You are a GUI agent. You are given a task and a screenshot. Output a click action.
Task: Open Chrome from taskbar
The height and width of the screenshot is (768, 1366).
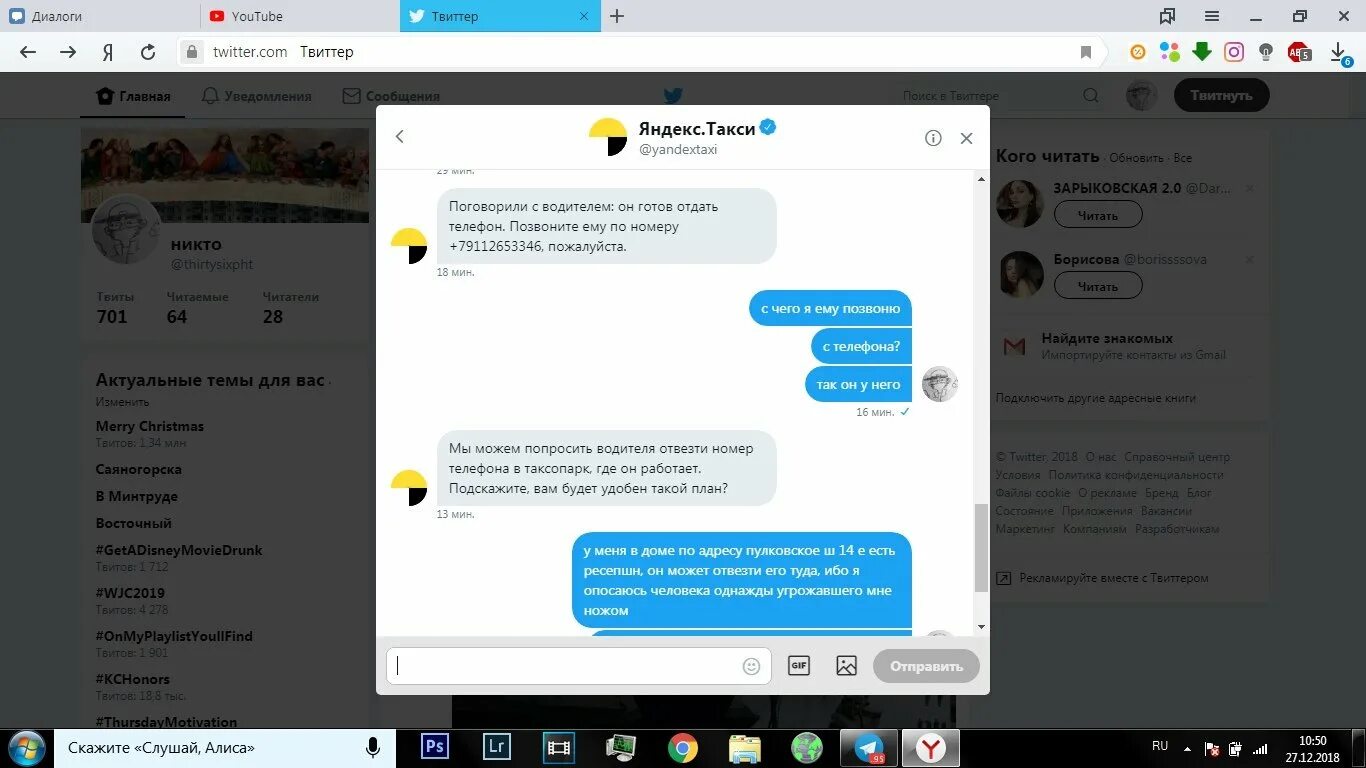point(683,747)
